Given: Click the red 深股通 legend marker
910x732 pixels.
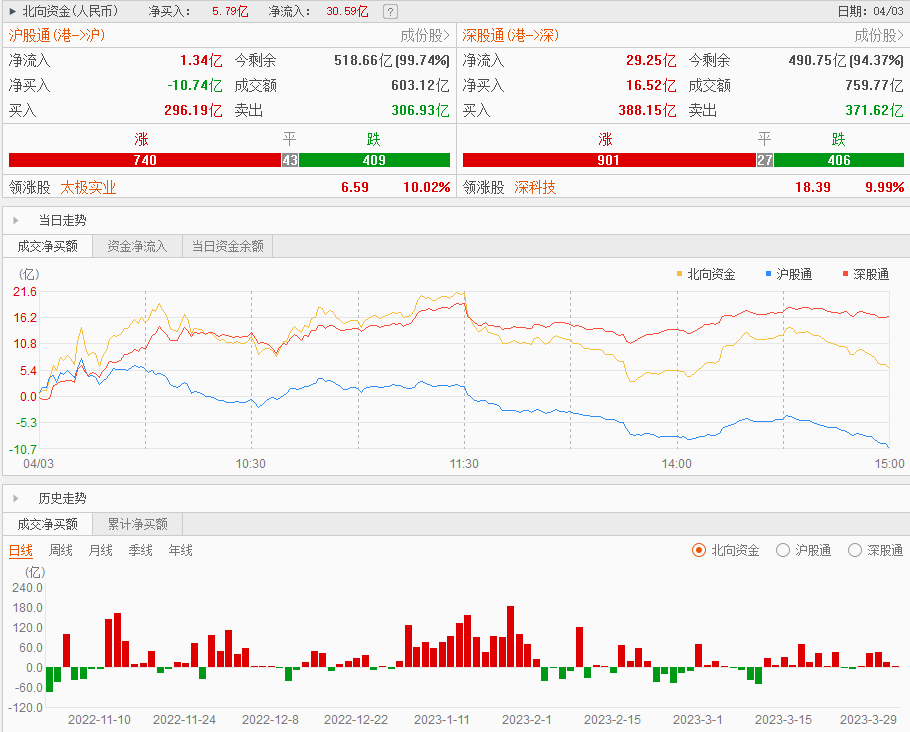Looking at the screenshot, I should tap(845, 273).
